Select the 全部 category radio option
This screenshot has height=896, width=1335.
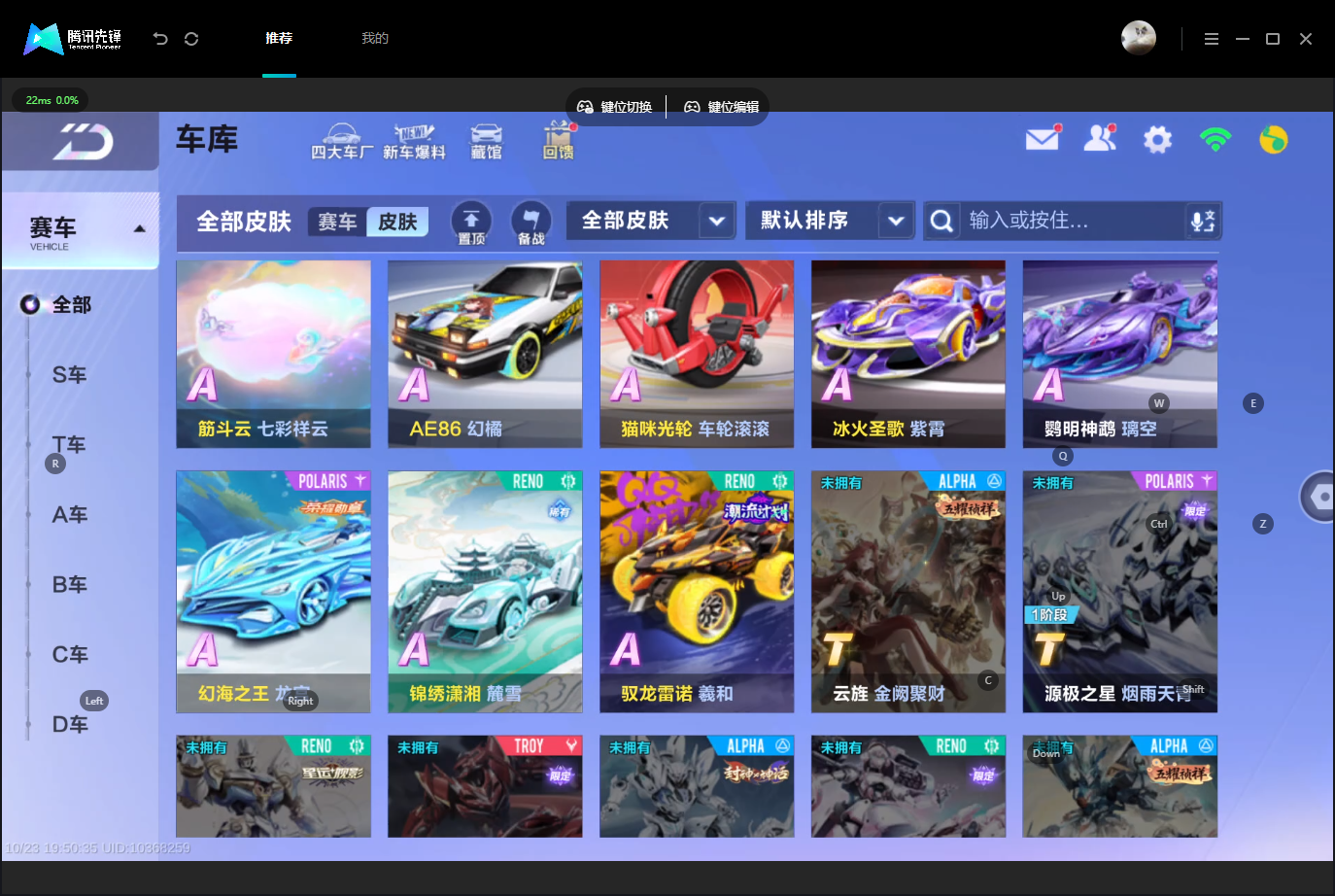(x=56, y=305)
